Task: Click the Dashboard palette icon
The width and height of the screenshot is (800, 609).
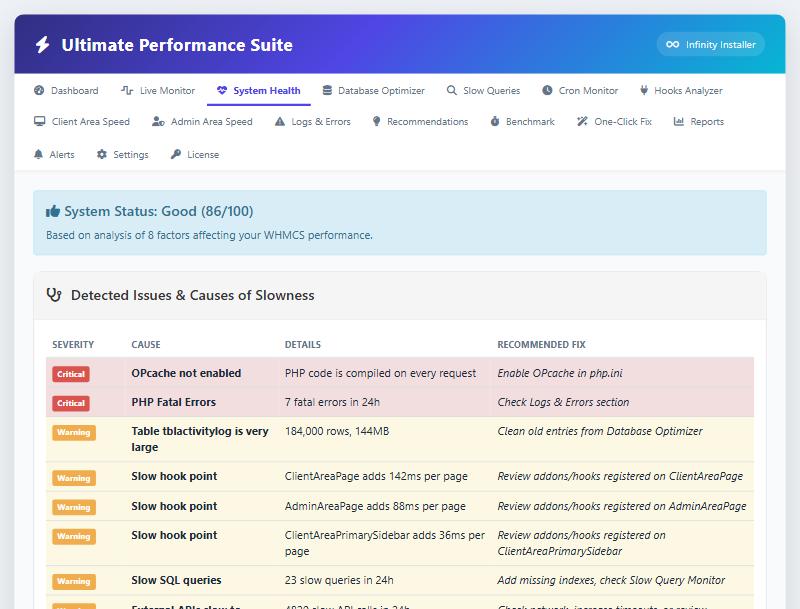Action: [x=39, y=90]
